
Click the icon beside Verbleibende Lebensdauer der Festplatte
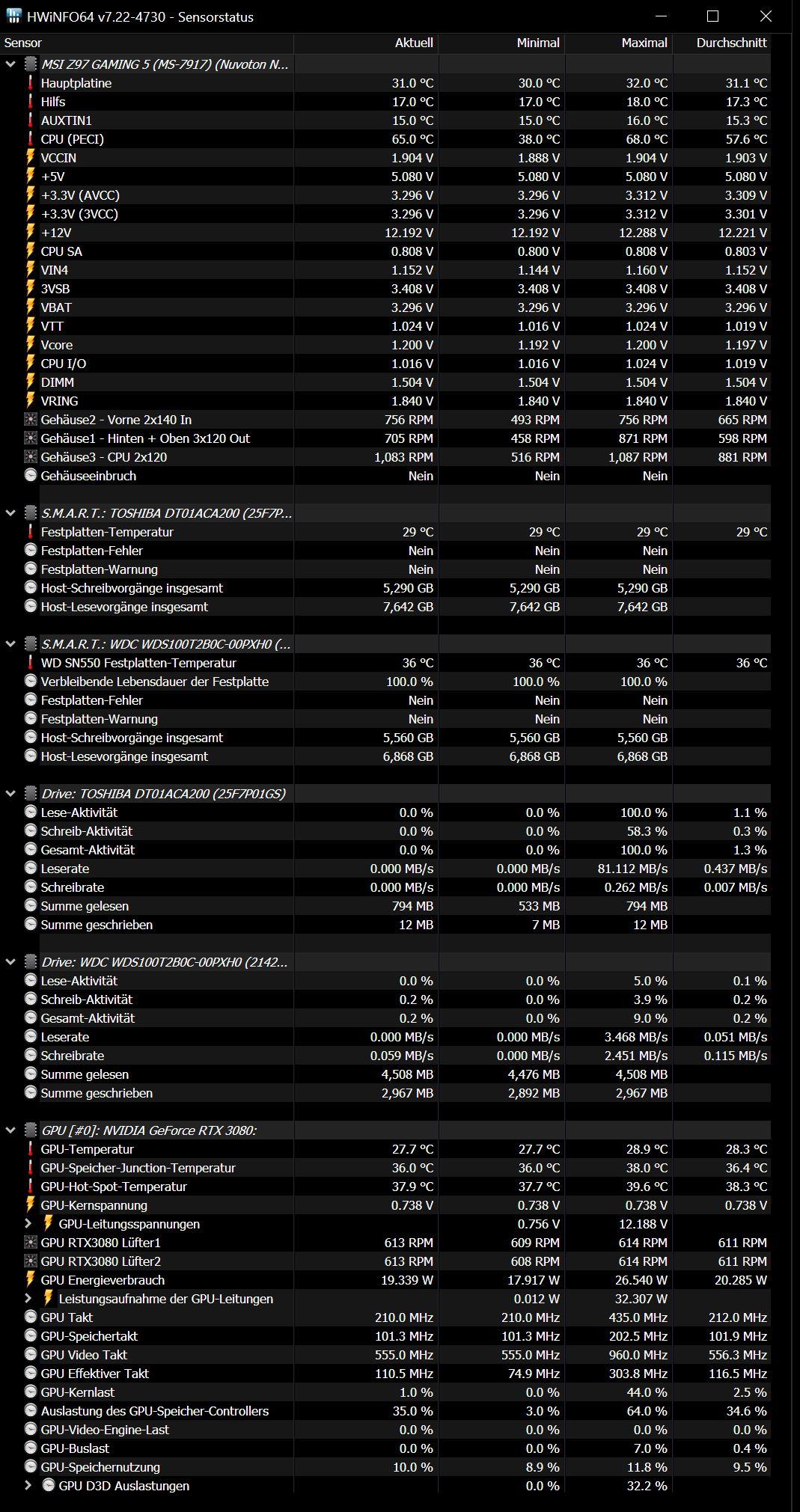click(x=31, y=681)
